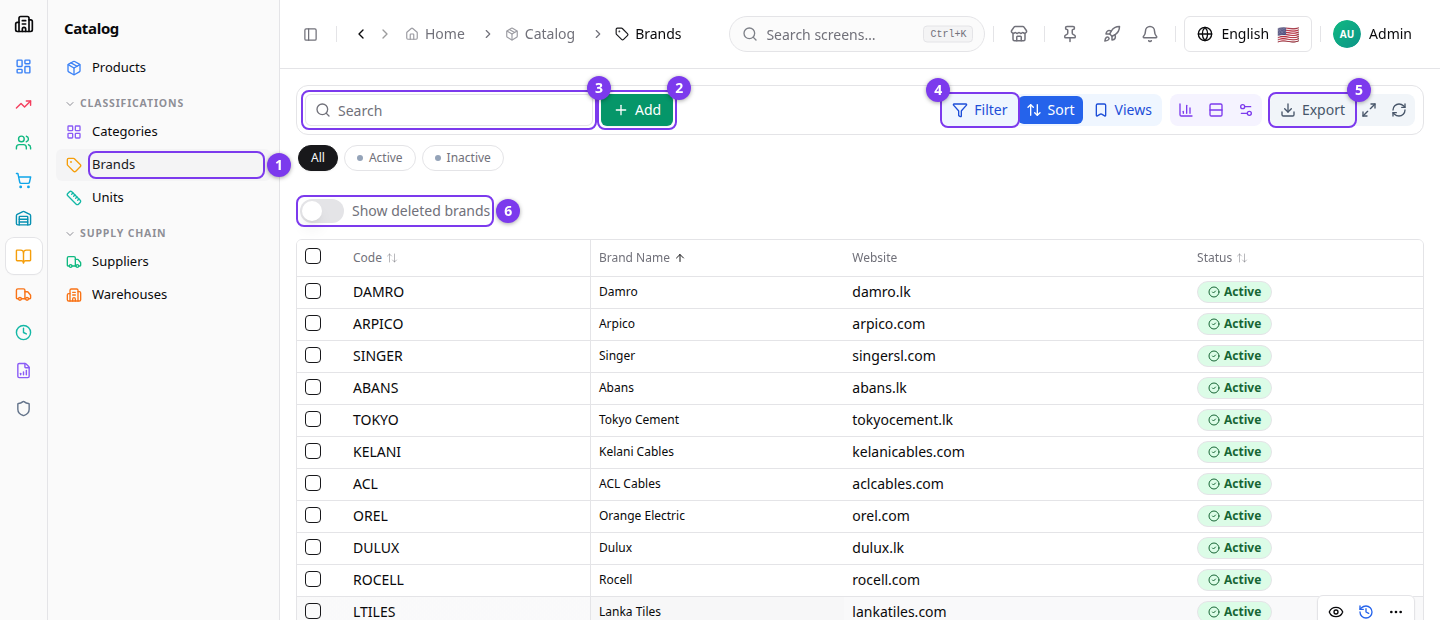Click the refresh icon beside Export

[1399, 110]
